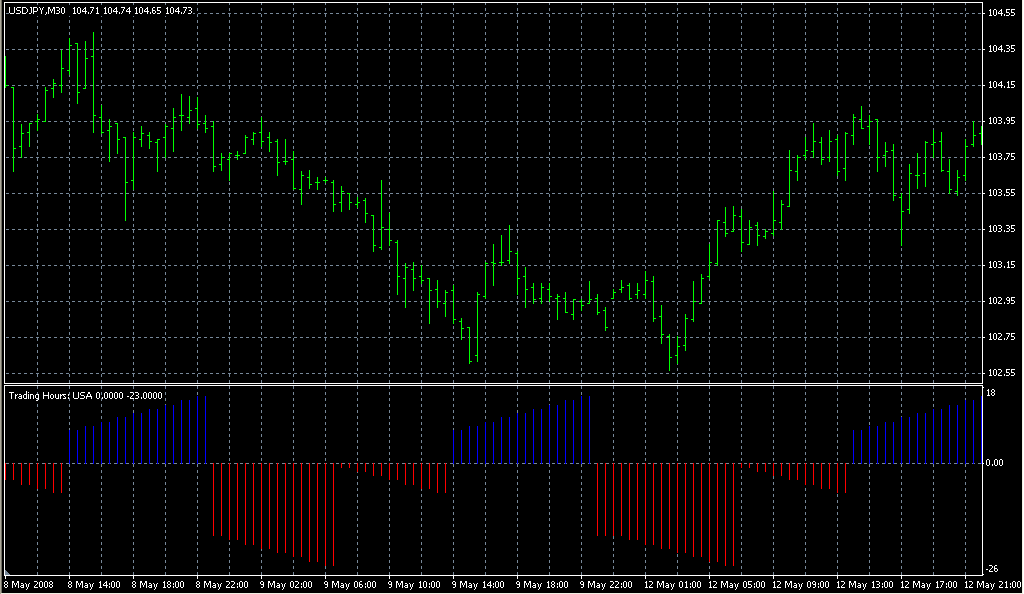
Task: Click the 9 May 10:00 time label
Action: tap(414, 585)
